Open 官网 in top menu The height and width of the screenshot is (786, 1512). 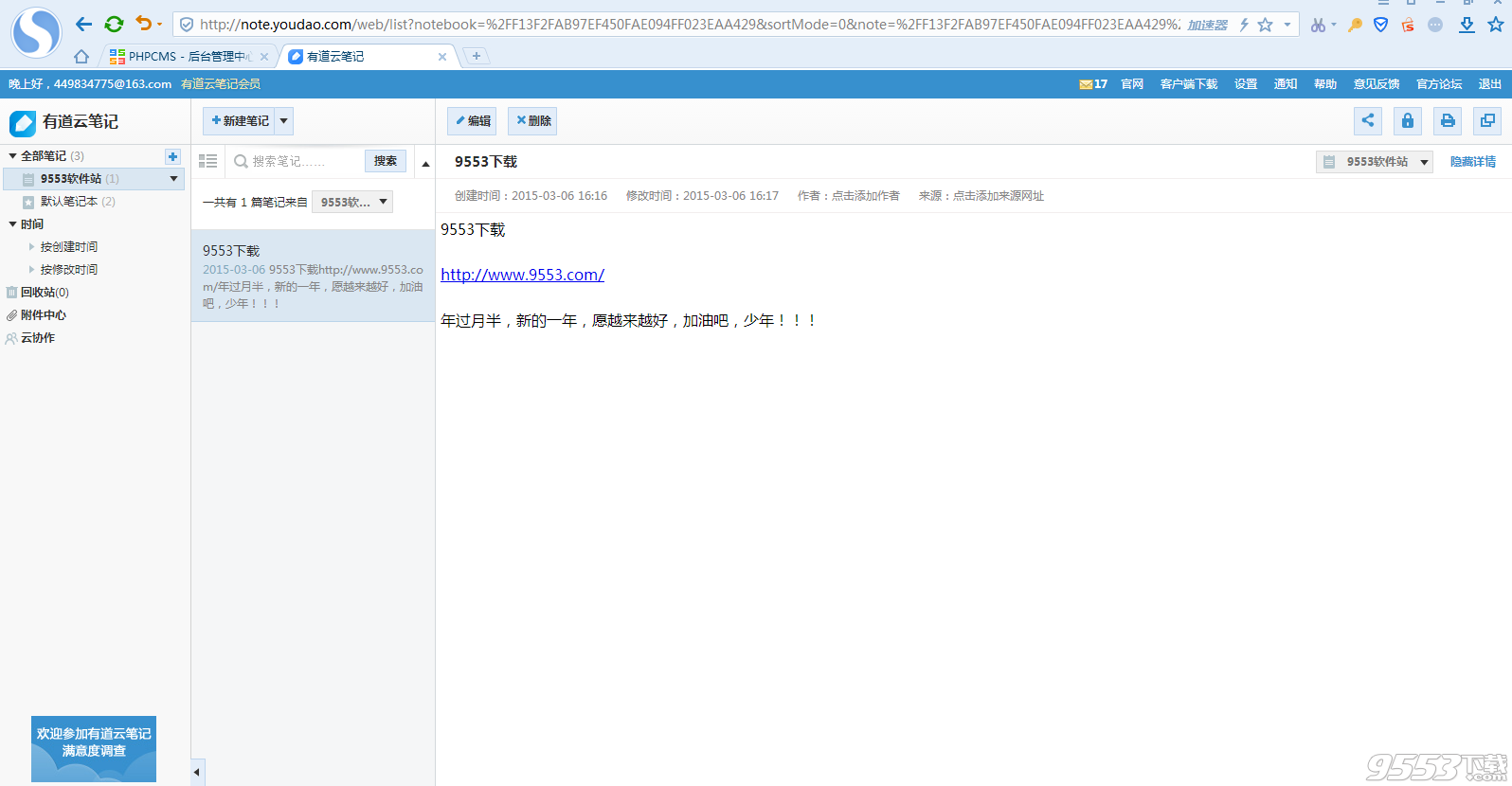(1132, 84)
